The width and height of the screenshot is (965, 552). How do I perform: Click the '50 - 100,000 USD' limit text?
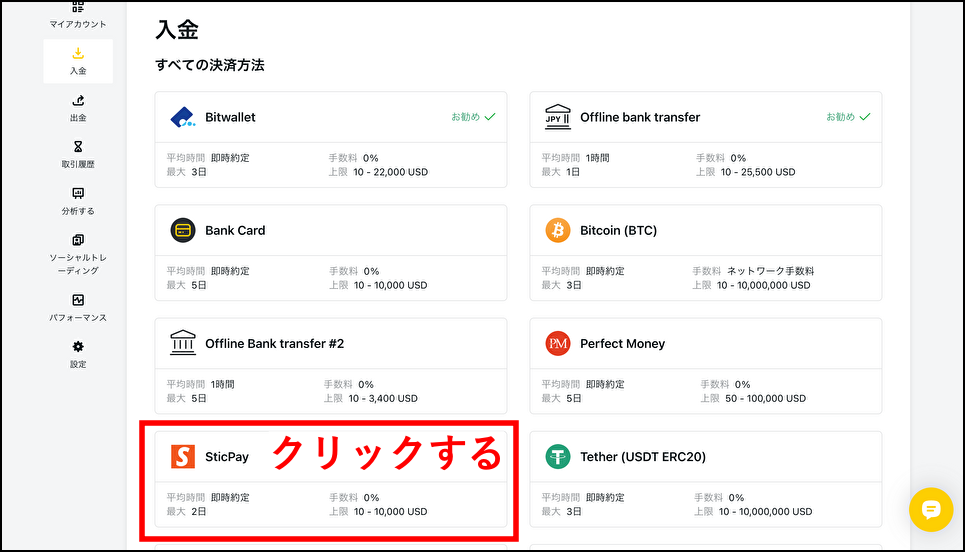(x=765, y=399)
